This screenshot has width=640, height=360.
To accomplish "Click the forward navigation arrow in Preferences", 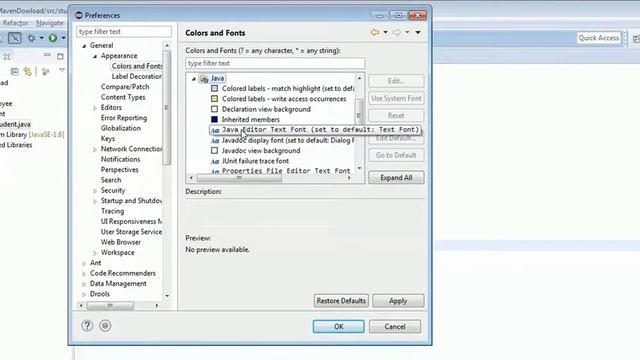I will click(396, 32).
